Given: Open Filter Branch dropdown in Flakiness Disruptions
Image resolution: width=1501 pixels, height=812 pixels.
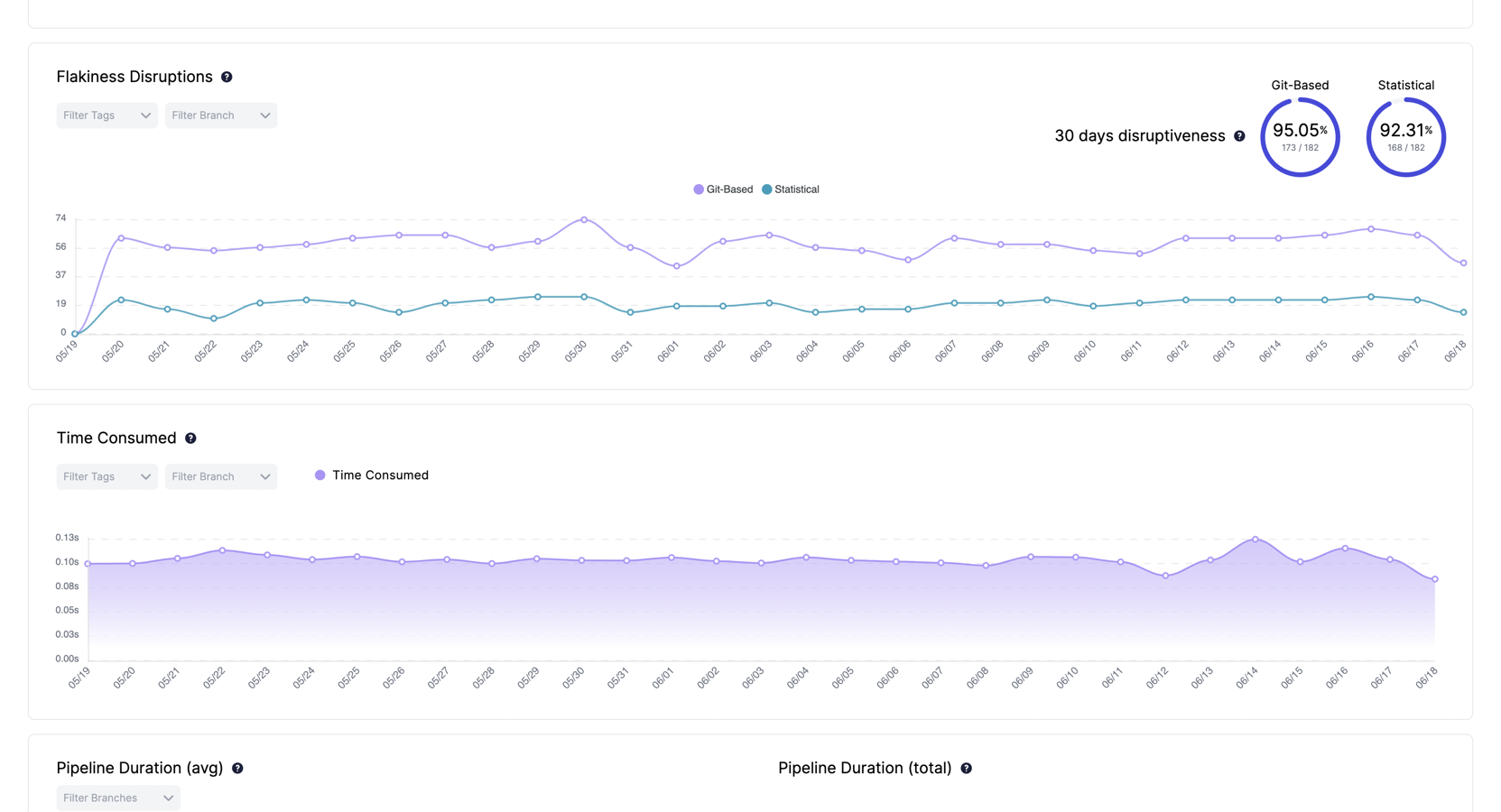Looking at the screenshot, I should [x=220, y=115].
